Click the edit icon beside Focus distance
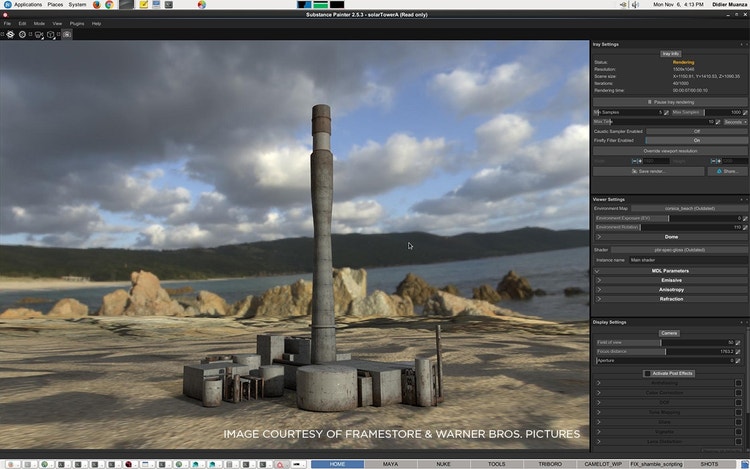 739,351
